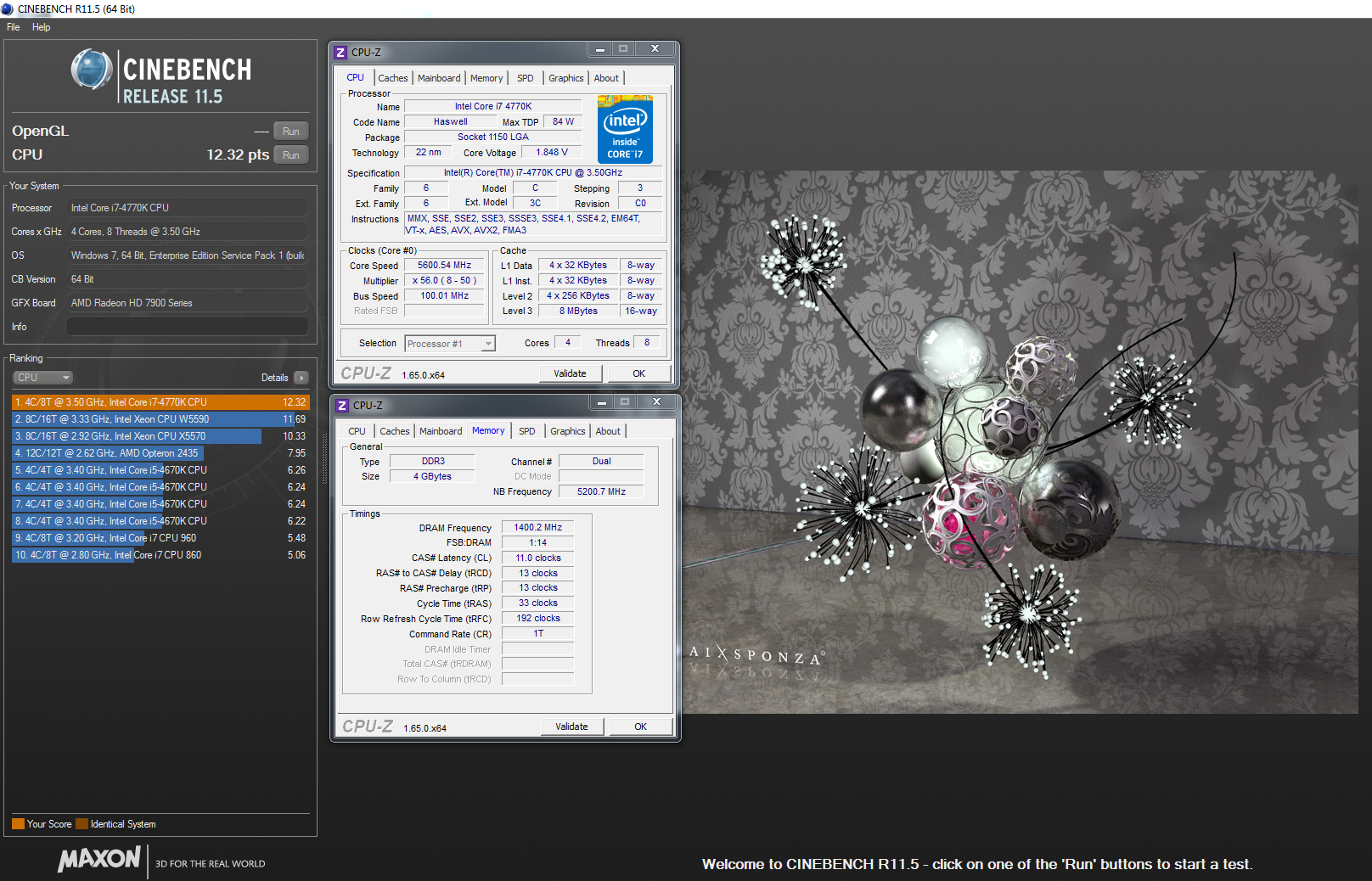Select ranking row 10 Core i7 CPU 860
This screenshot has height=881, width=1372.
(x=160, y=555)
